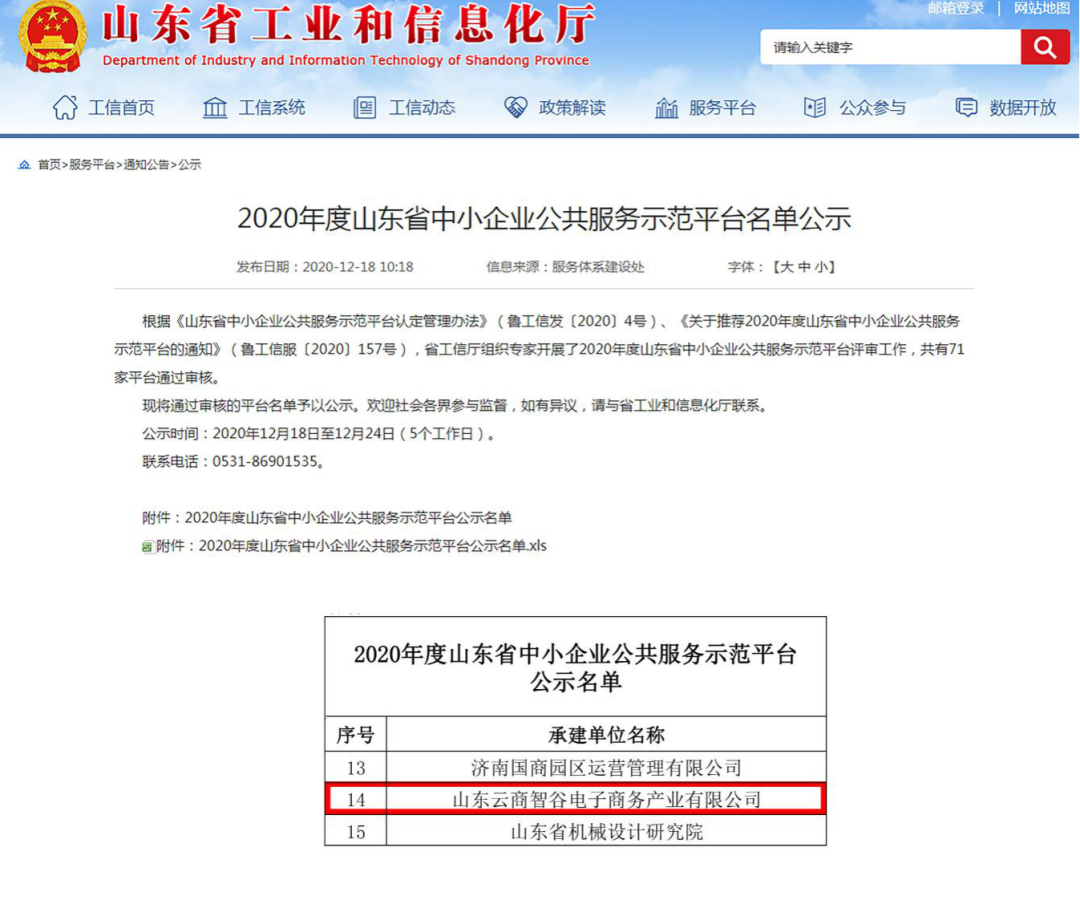
Task: Focus the 请输入关键字 search field
Action: (890, 47)
